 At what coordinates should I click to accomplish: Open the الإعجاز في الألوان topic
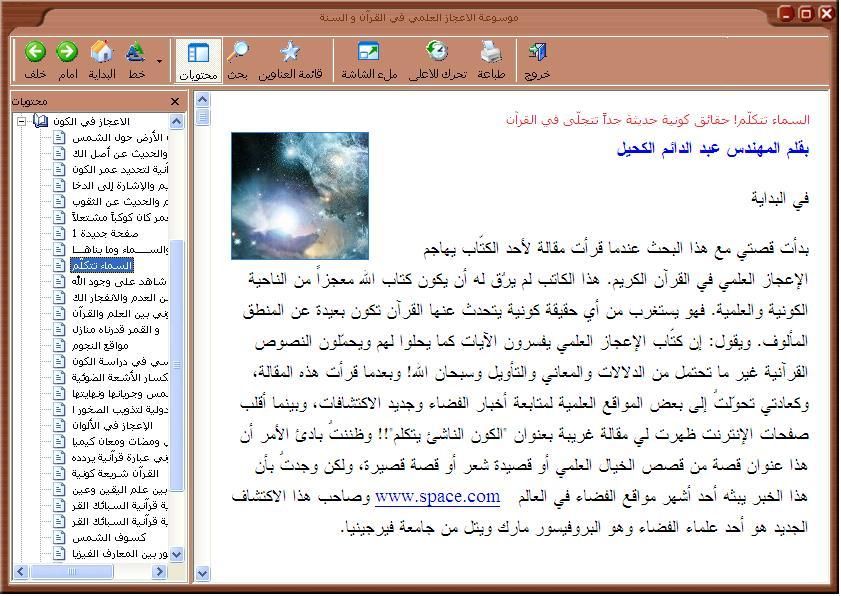point(112,425)
